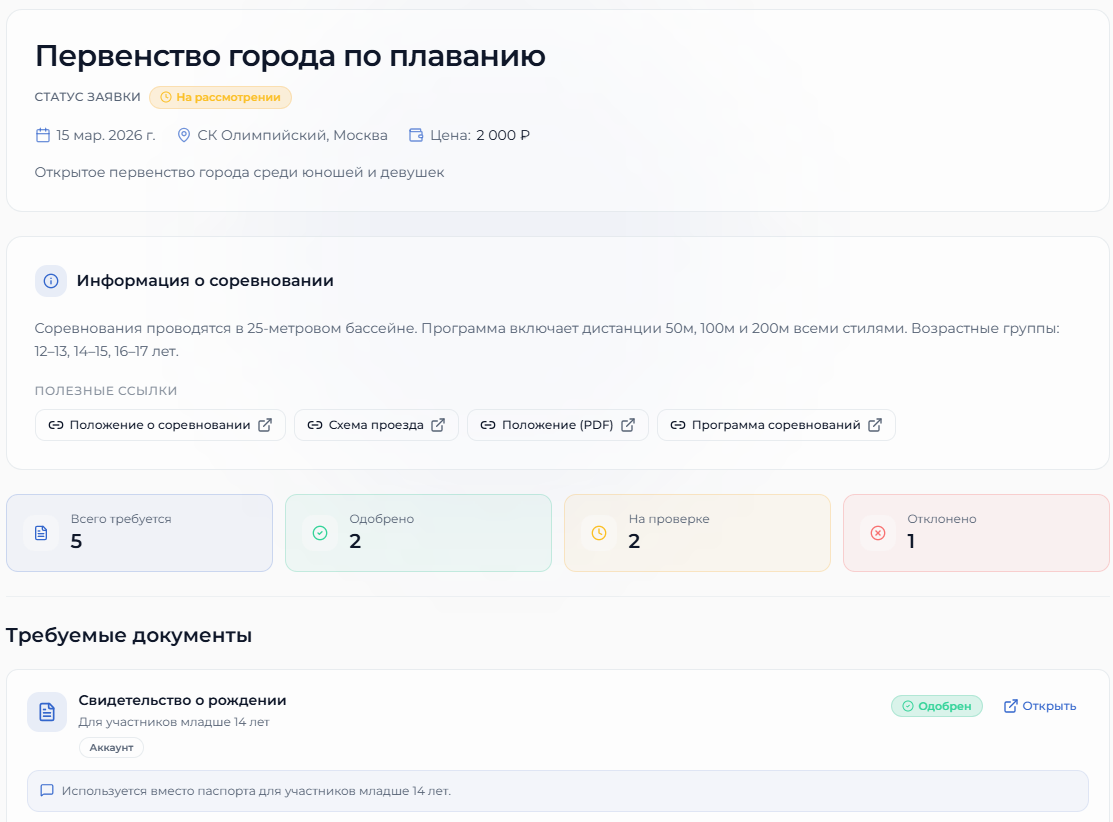Click the calendar icon next to the date

click(x=40, y=134)
